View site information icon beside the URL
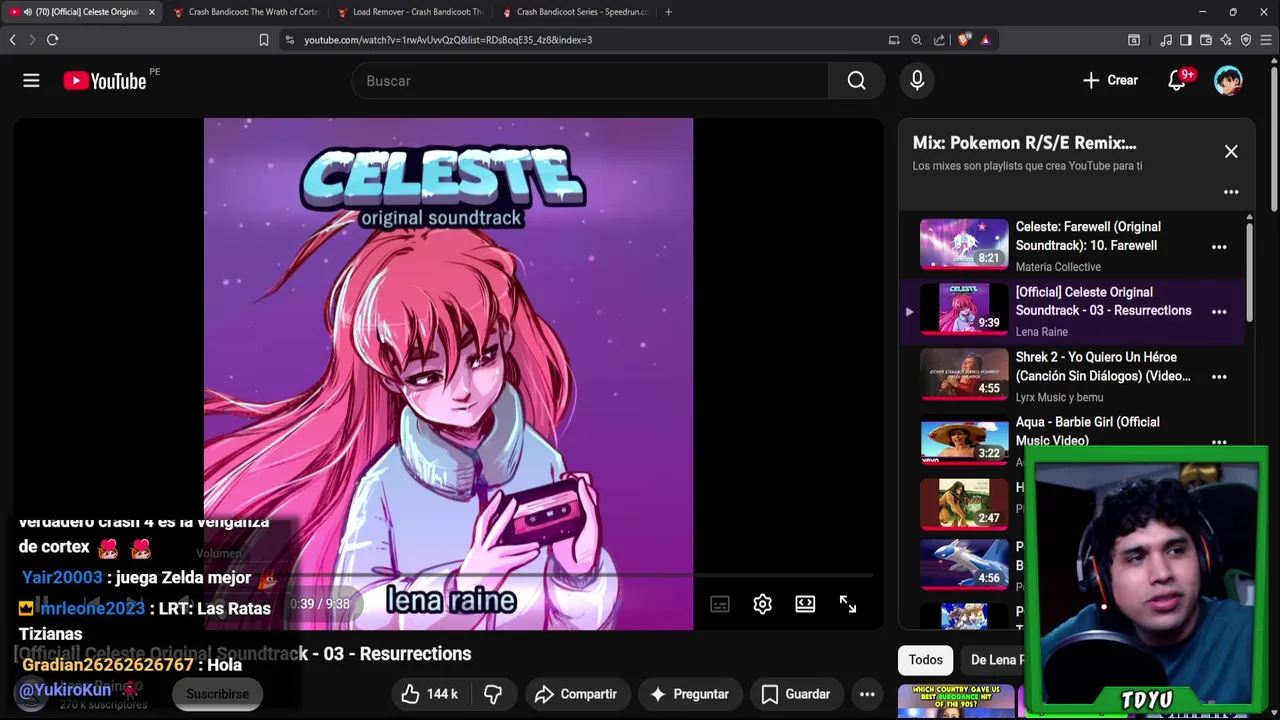This screenshot has width=1280, height=720. point(289,40)
